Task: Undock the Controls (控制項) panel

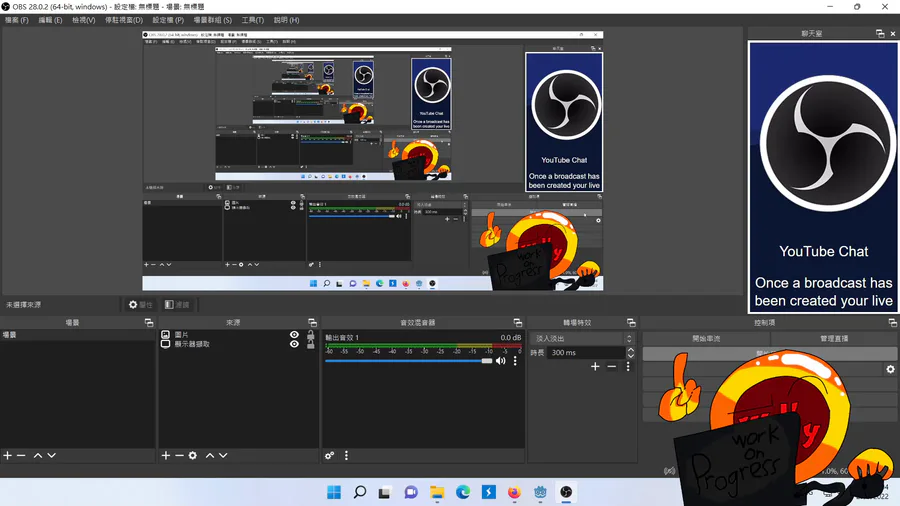Action: point(893,323)
